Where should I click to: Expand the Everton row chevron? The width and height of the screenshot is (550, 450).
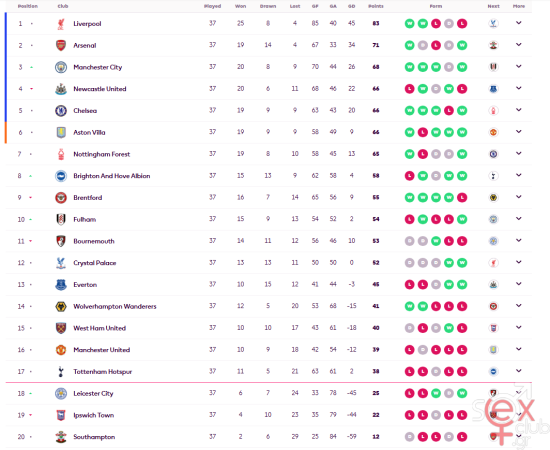(x=518, y=284)
